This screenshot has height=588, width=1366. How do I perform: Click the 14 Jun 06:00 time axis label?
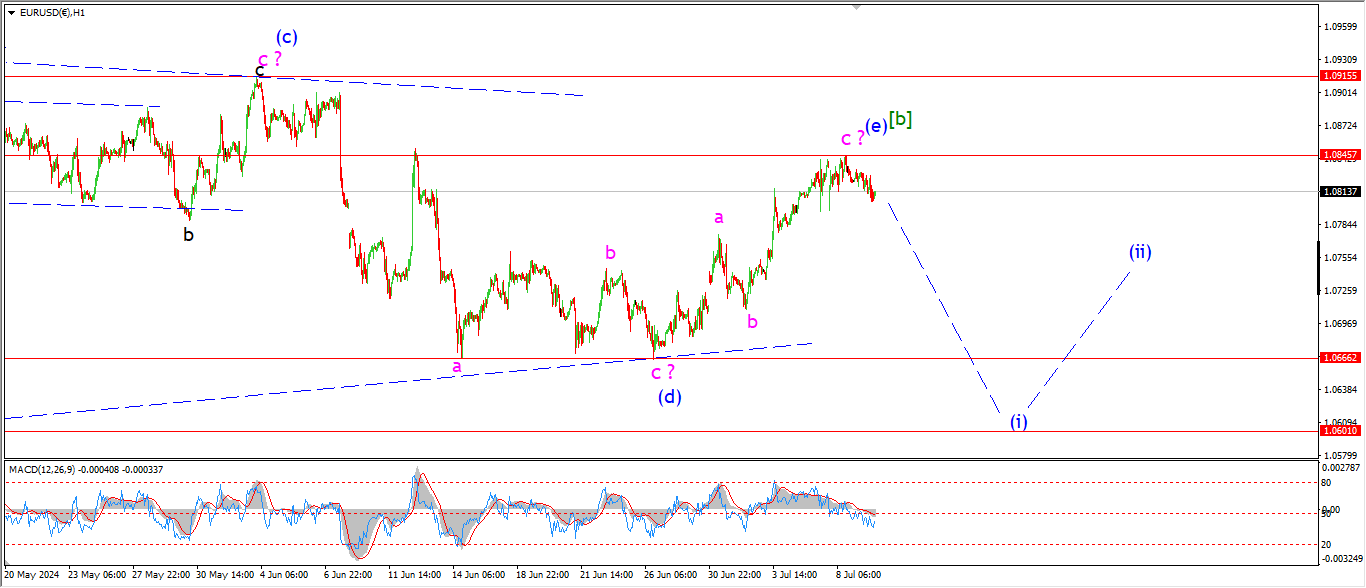click(479, 575)
